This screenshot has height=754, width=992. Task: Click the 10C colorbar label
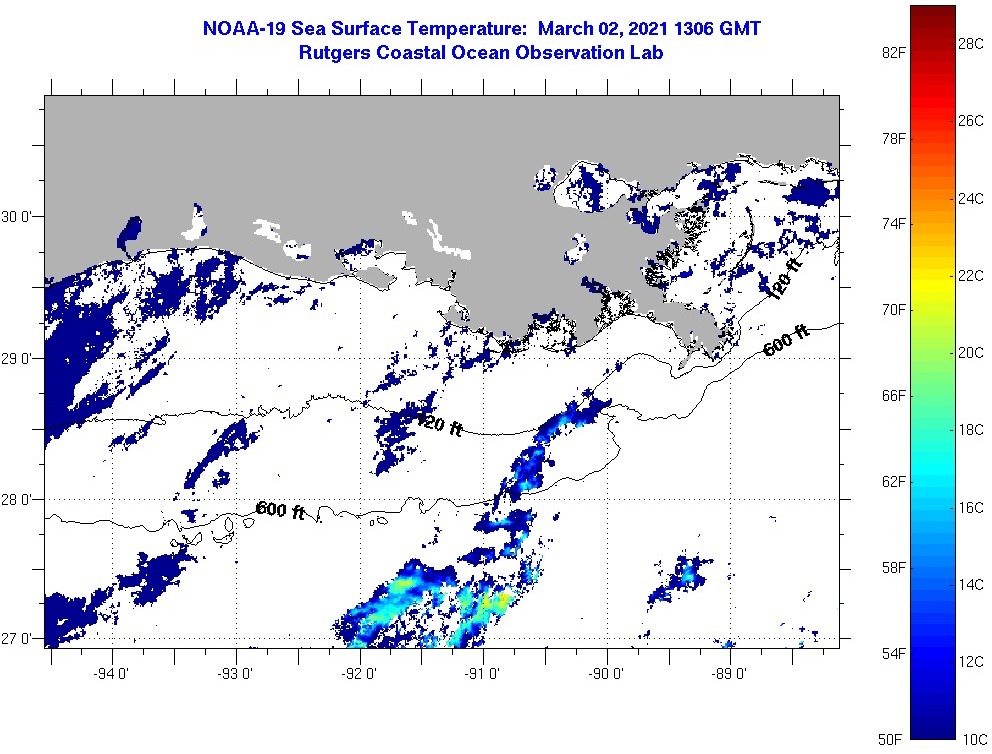(x=974, y=739)
